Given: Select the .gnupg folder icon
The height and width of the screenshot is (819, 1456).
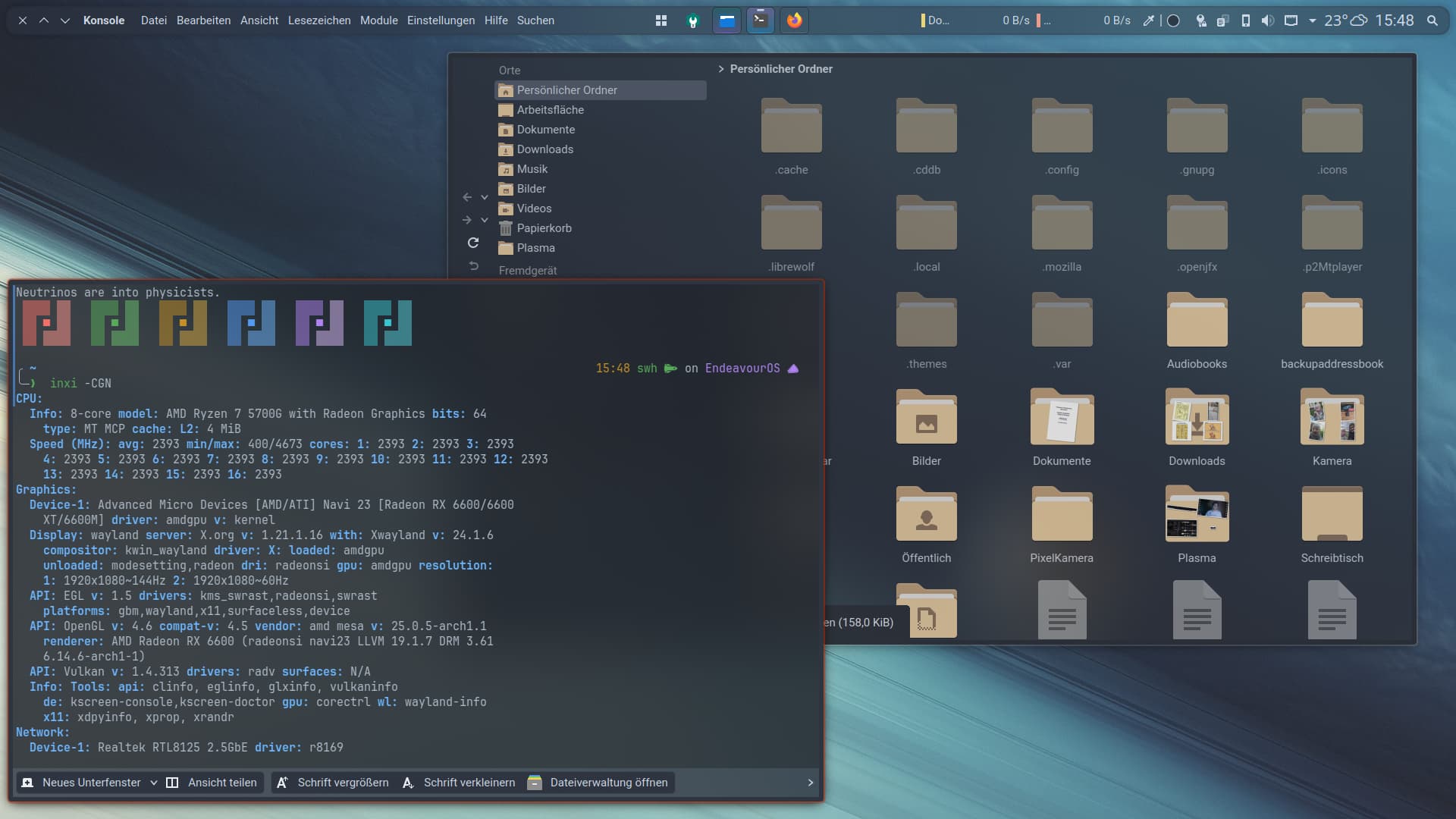Looking at the screenshot, I should (1197, 126).
